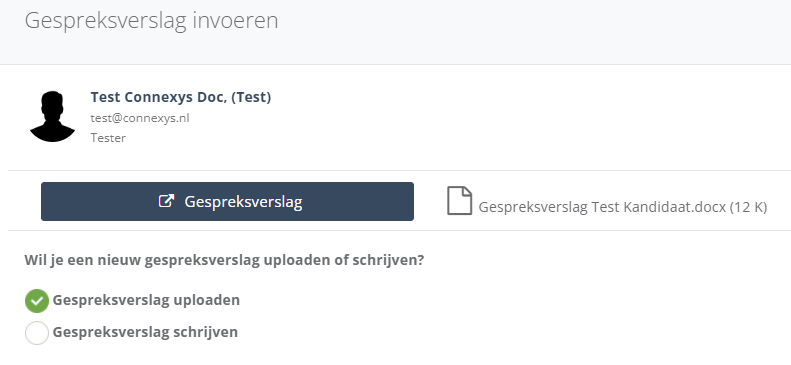Click the (12 K) file size text
Viewport: 791px width, 365px height.
pos(749,207)
